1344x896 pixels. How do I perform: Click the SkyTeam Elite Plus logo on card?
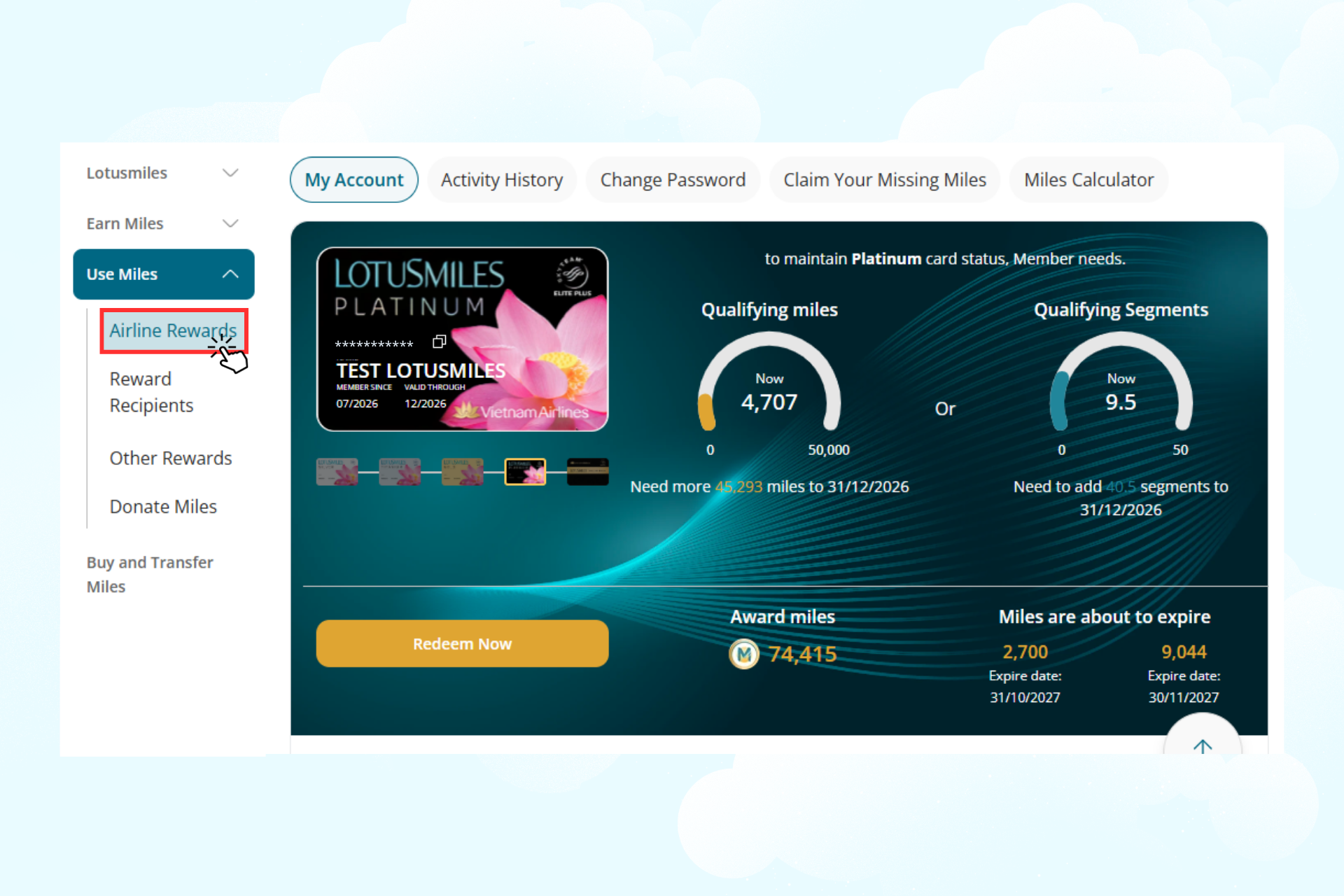tap(573, 276)
